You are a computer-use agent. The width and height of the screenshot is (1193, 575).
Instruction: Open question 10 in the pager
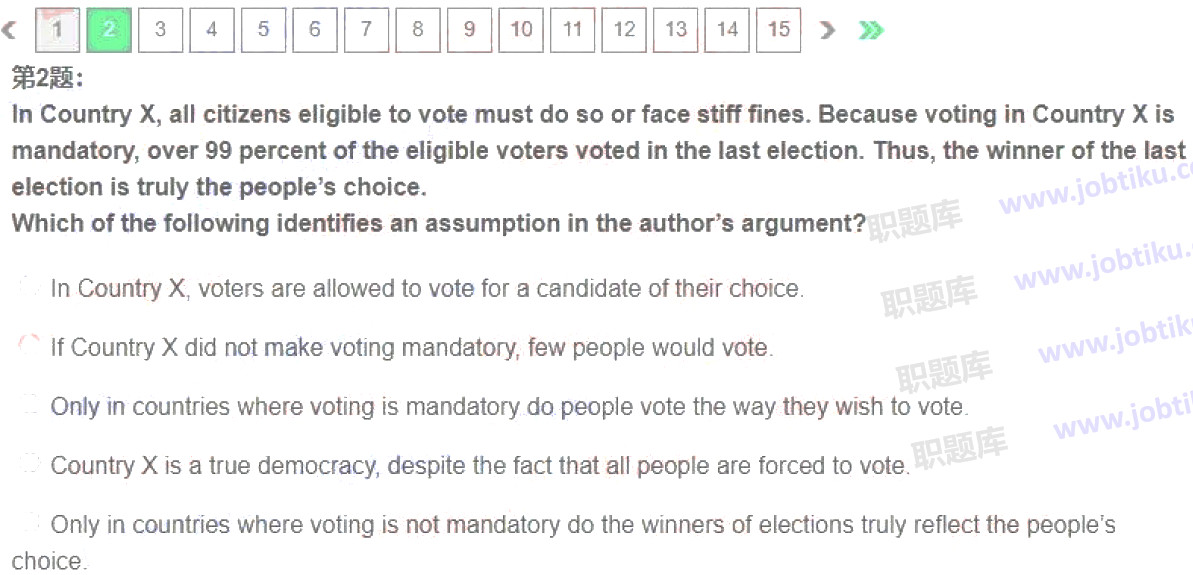521,30
